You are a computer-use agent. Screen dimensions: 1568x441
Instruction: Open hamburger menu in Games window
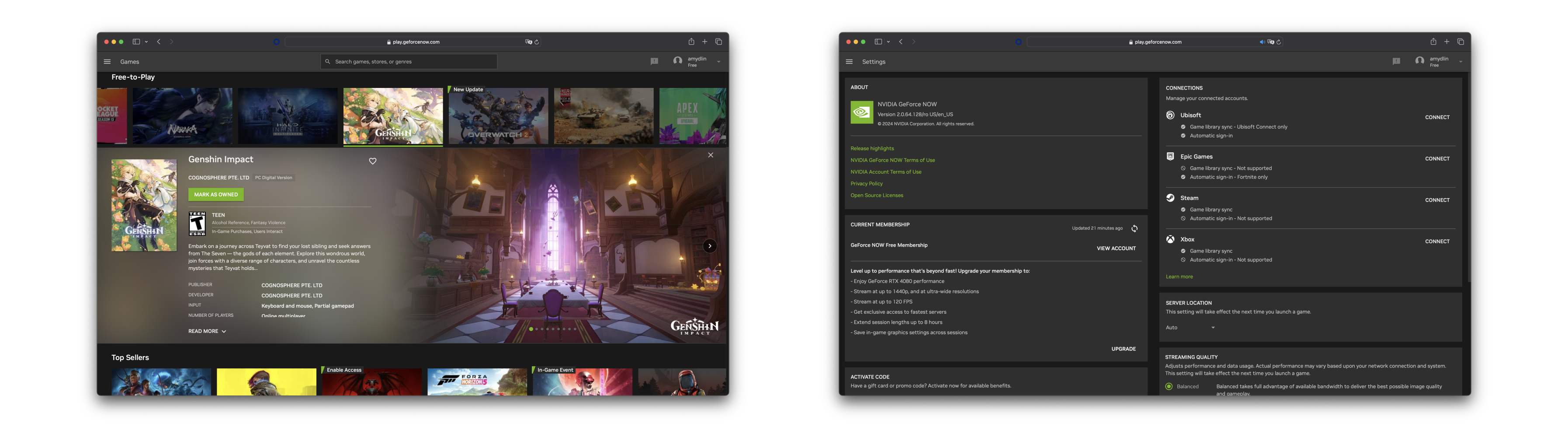107,62
